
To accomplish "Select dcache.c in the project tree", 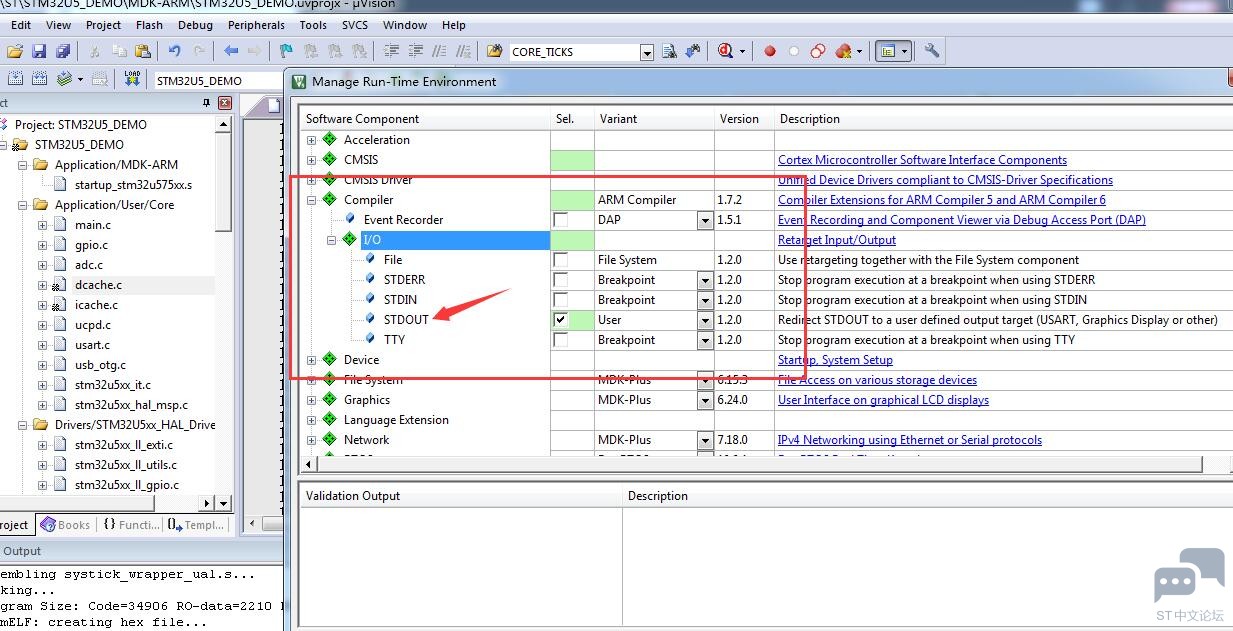I will (x=98, y=285).
